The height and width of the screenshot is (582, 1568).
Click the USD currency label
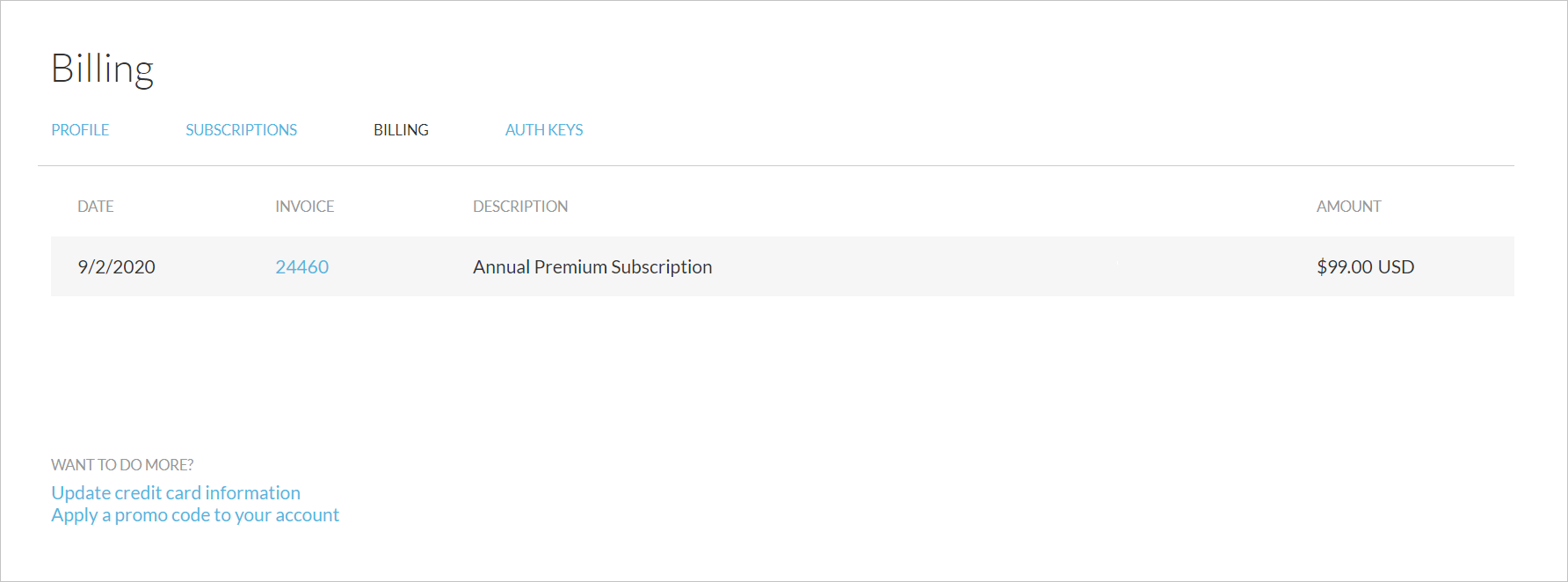[x=1396, y=267]
